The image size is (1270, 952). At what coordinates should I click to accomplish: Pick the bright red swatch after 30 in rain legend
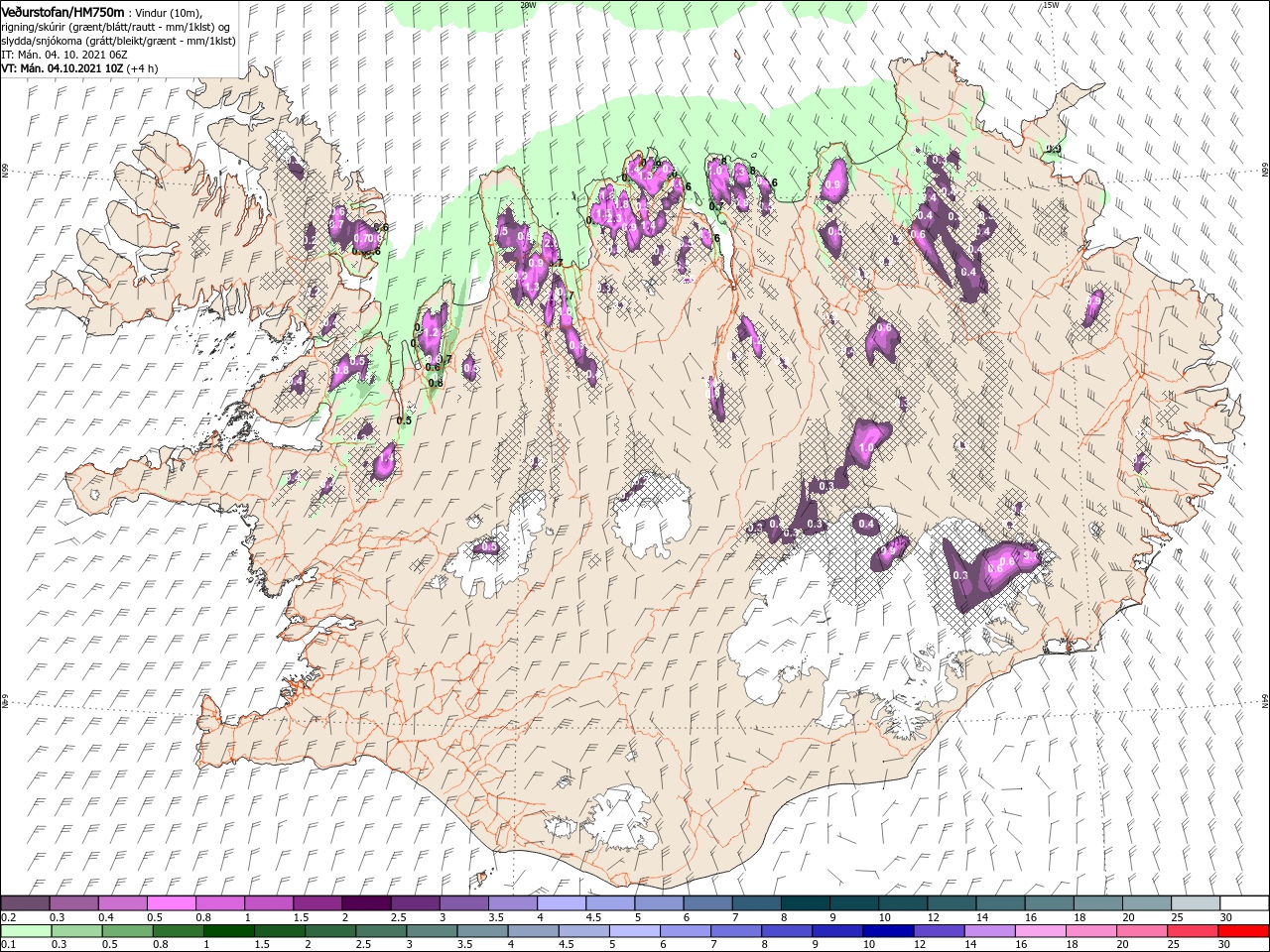pyautogui.click(x=1245, y=931)
